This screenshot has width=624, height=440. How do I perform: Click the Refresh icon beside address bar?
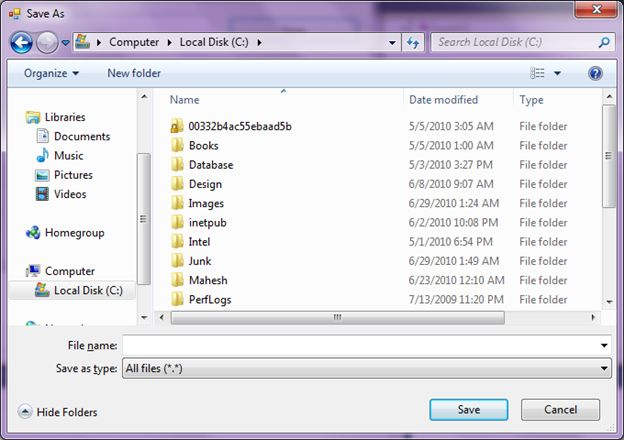pyautogui.click(x=413, y=42)
